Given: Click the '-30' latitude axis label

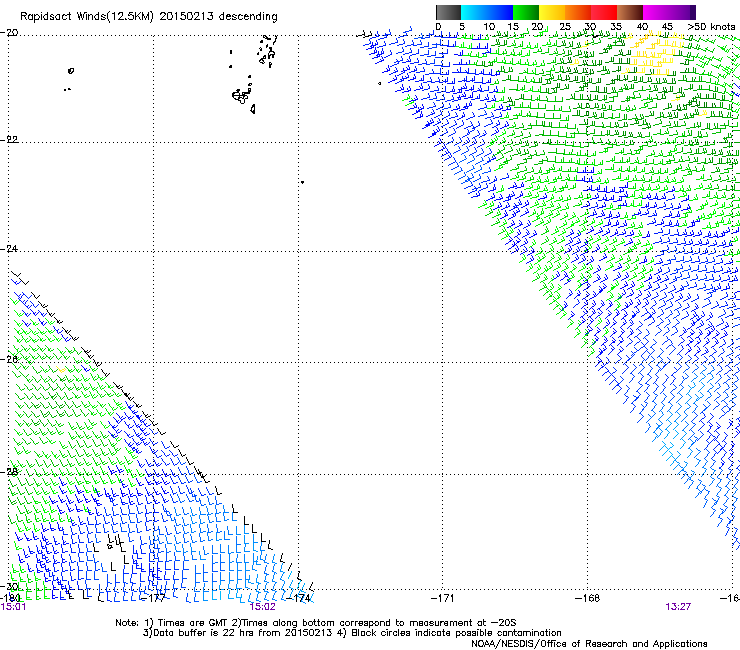Looking at the screenshot, I should tap(9, 587).
